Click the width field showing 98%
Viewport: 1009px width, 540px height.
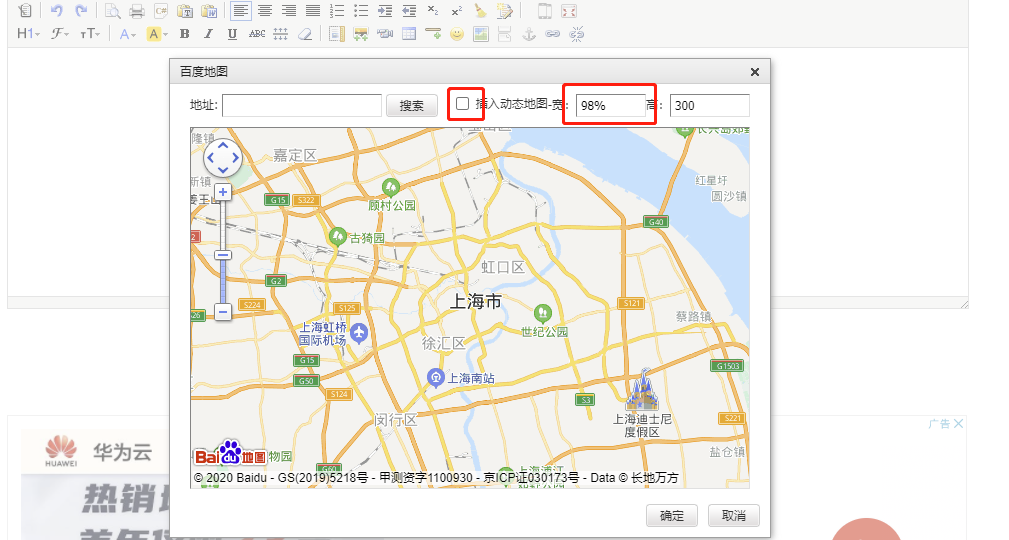[611, 105]
